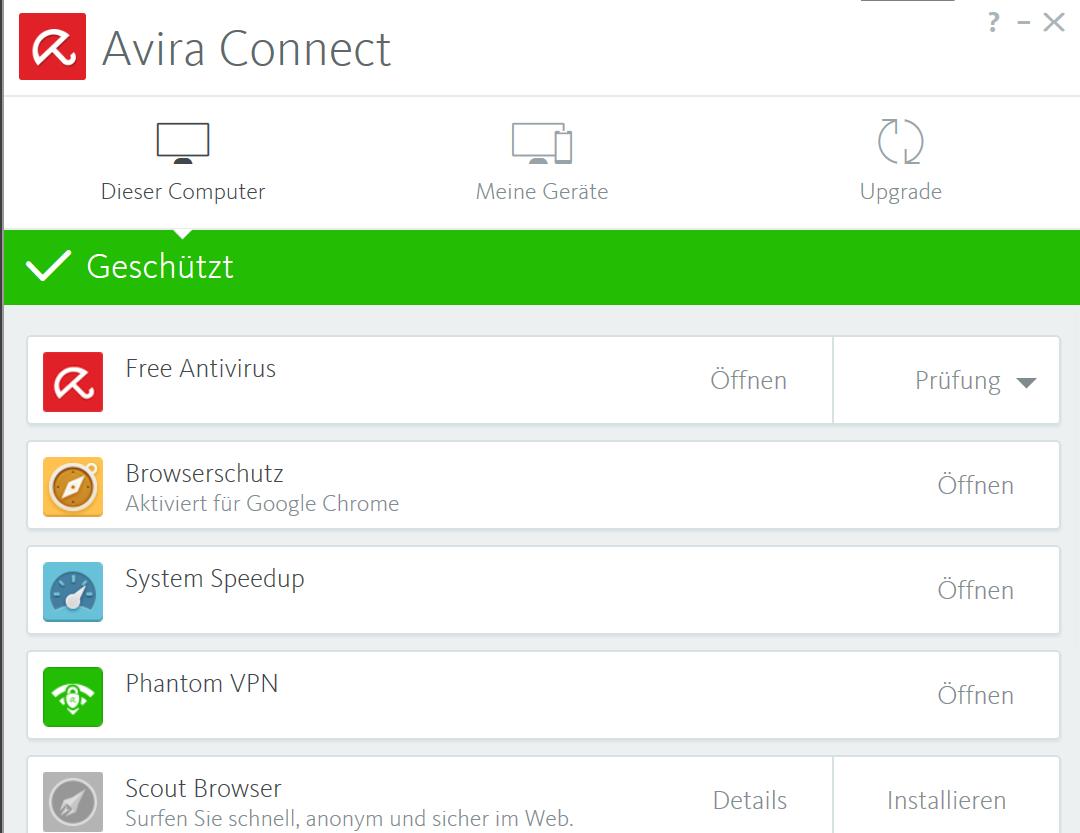Open the Meine Geräte devices icon

[542, 143]
